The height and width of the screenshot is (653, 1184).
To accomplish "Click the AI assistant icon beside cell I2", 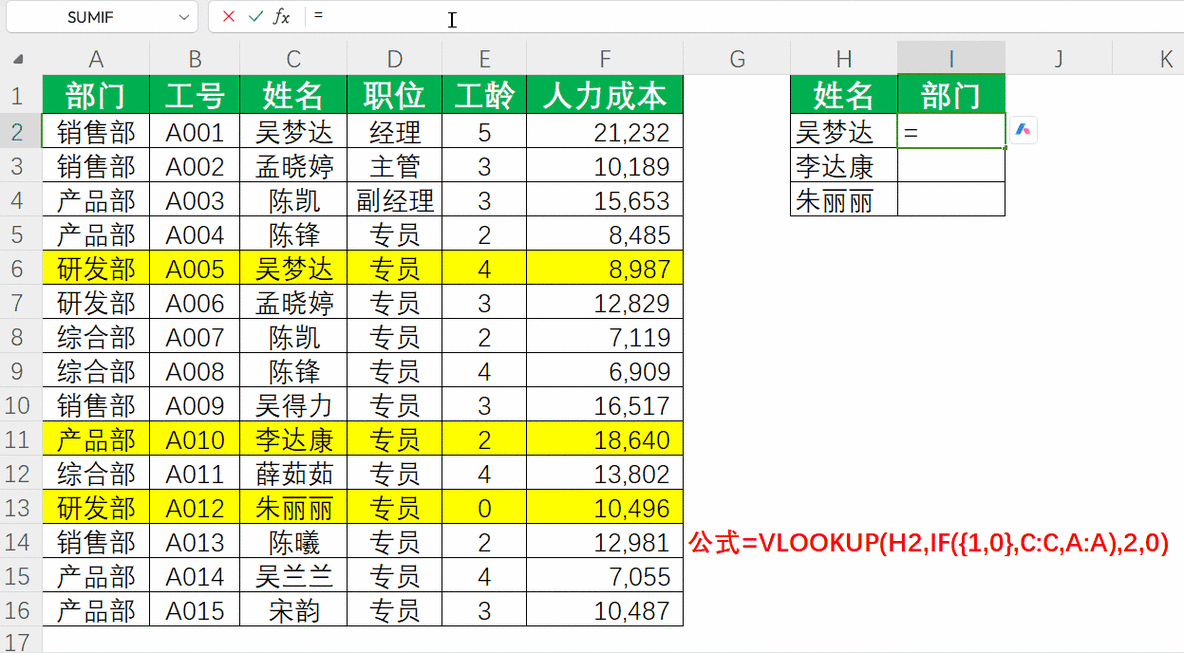I will [1023, 130].
